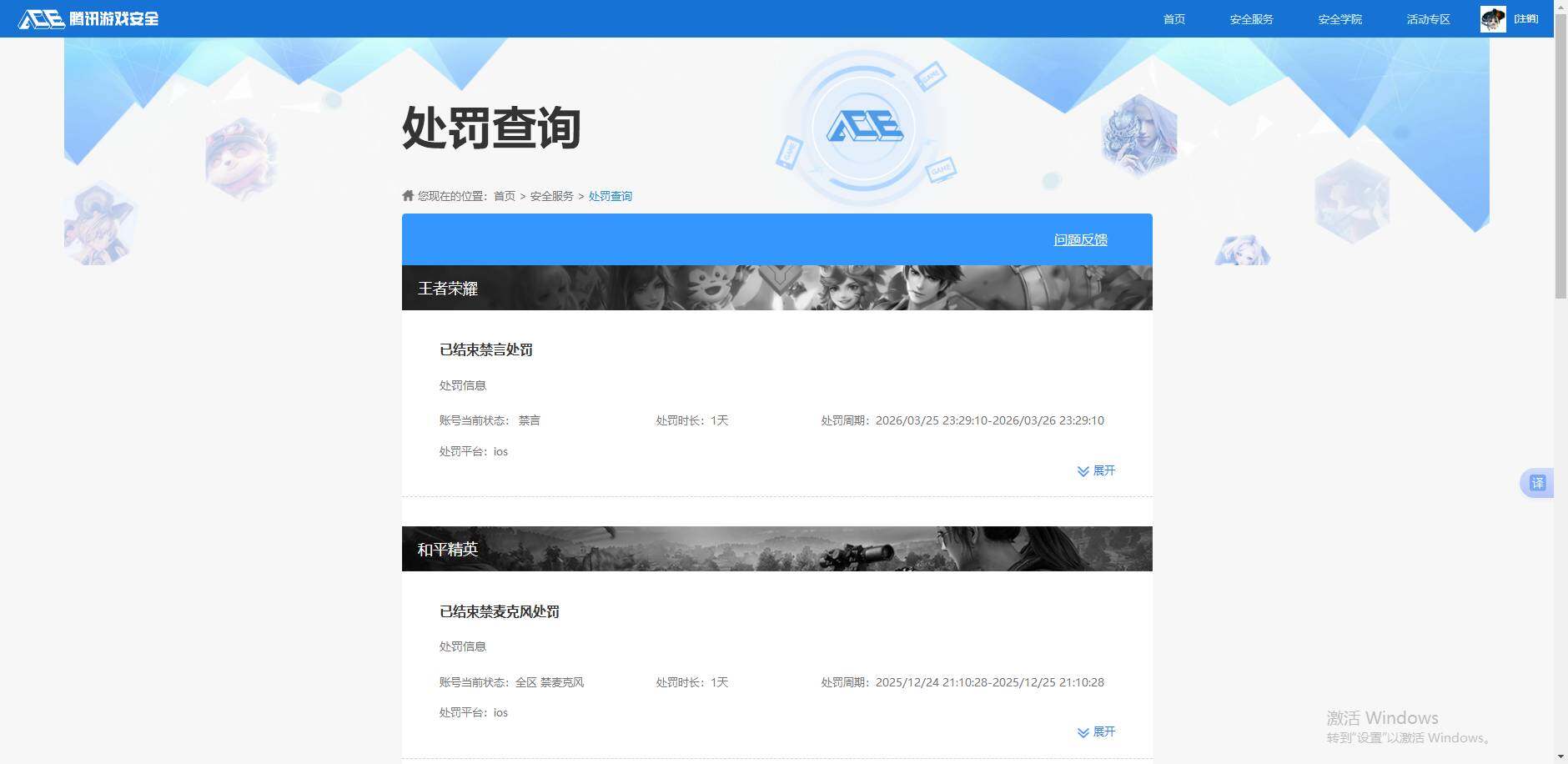Screen dimensions: 1568x764
Task: Click the page vertical scrollbar thumb
Action: (1560, 155)
